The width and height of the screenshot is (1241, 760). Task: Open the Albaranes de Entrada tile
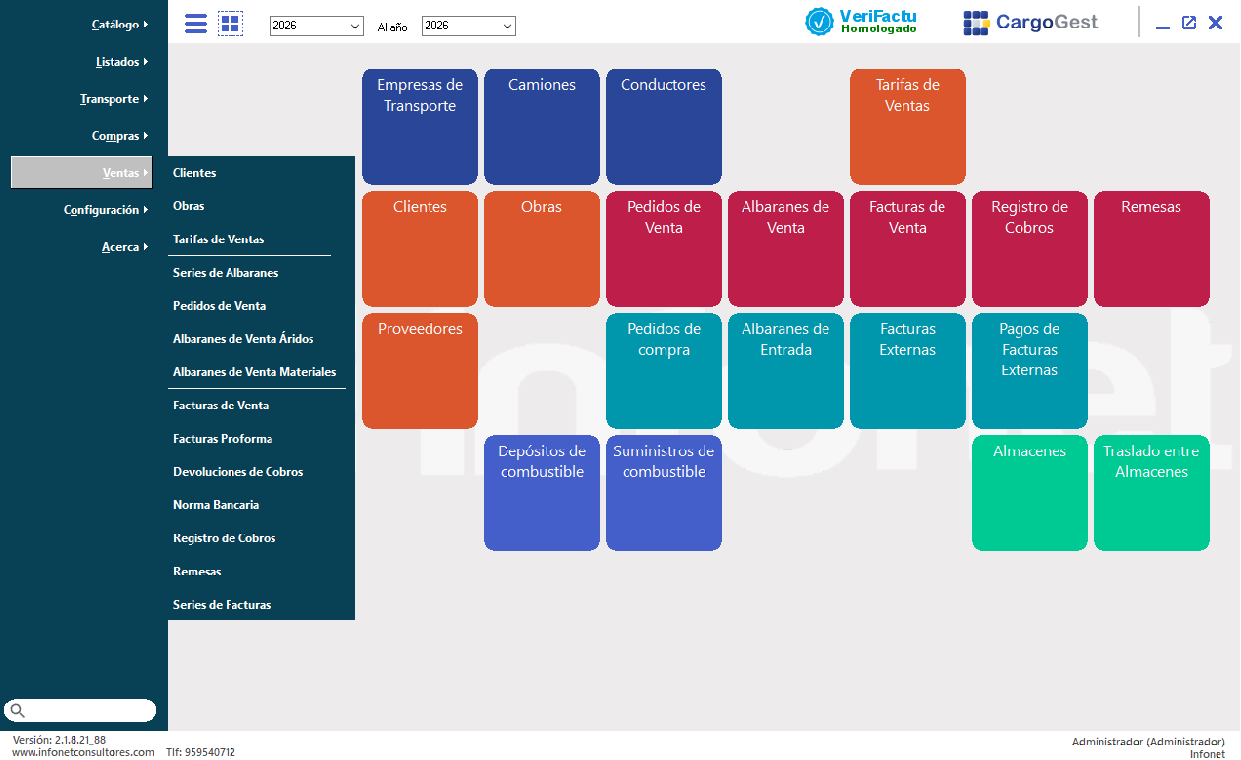click(x=786, y=371)
